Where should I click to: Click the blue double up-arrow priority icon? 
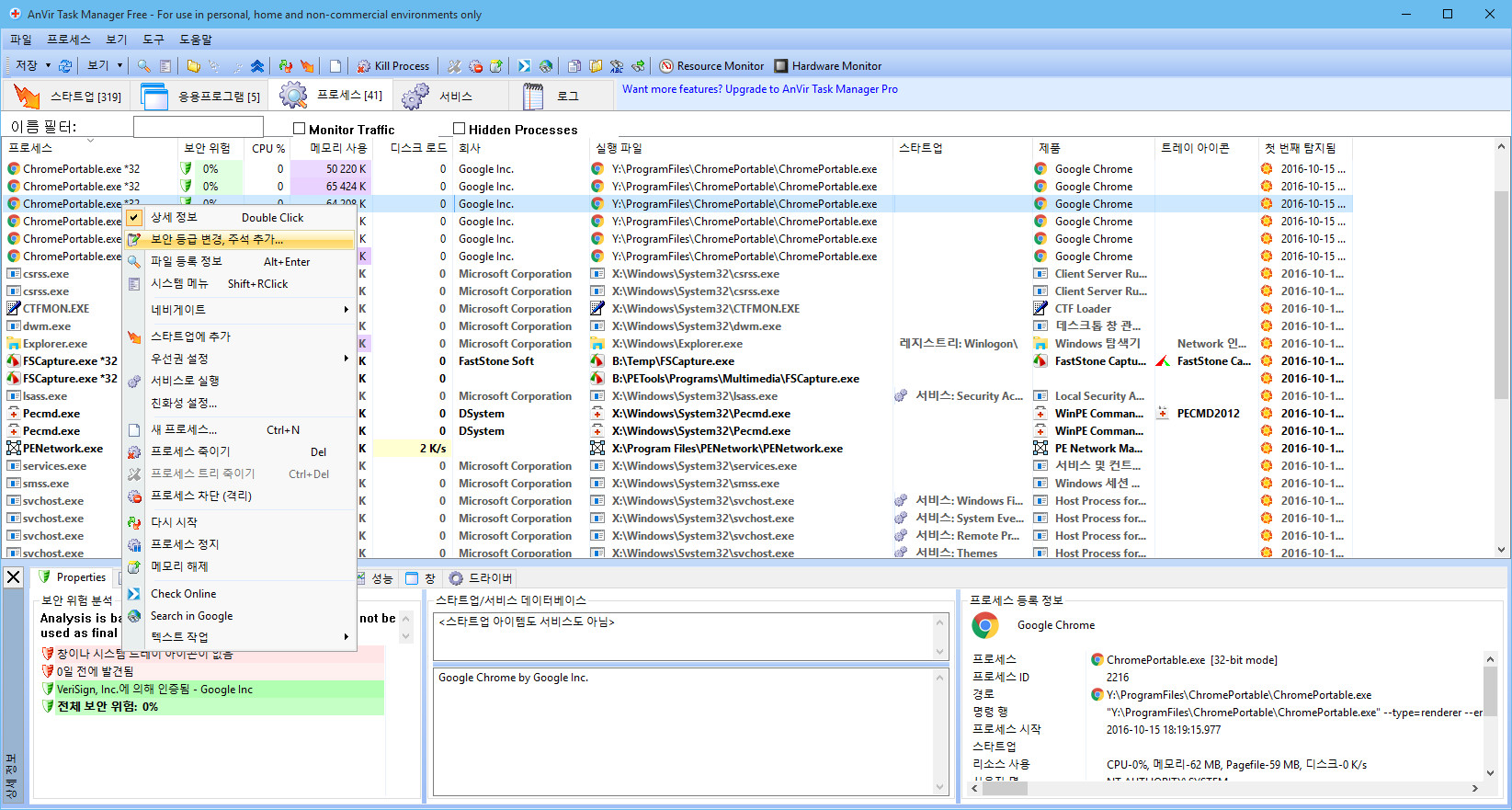point(257,66)
